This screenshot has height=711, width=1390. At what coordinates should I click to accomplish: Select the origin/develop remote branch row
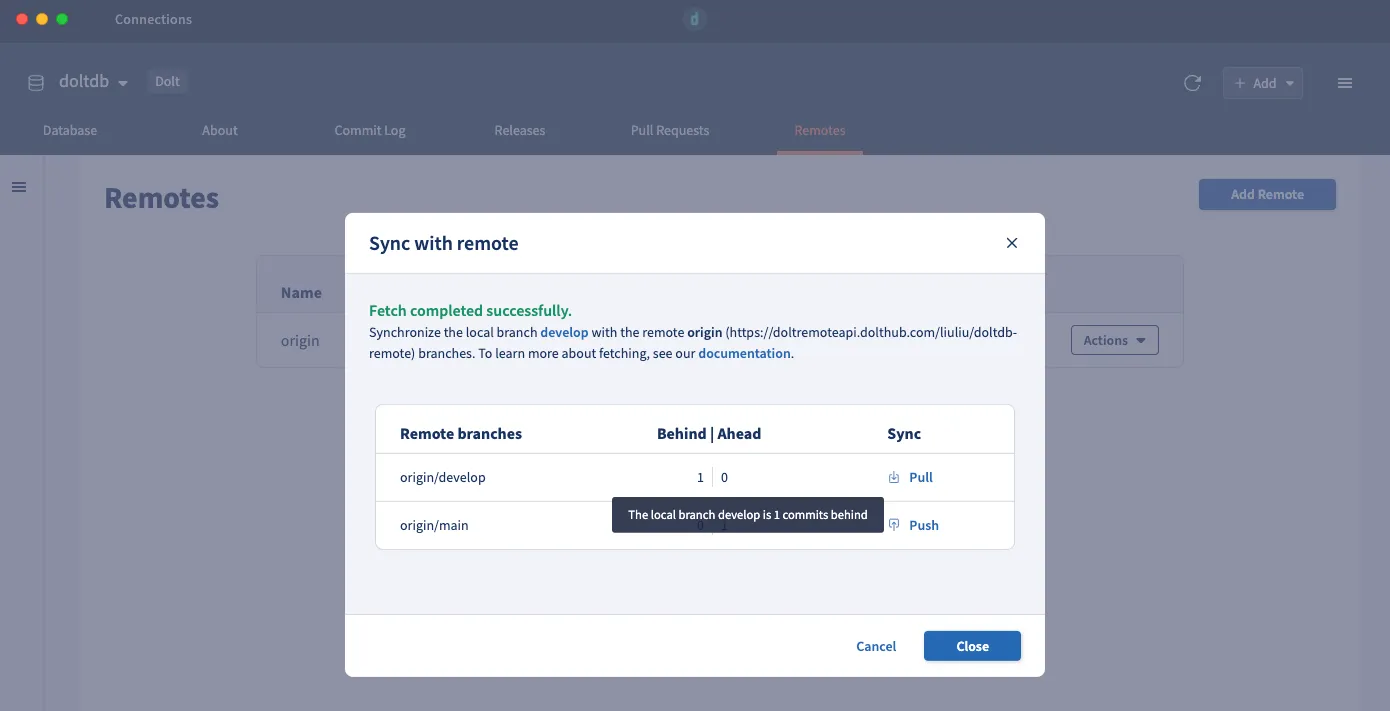pyautogui.click(x=443, y=477)
